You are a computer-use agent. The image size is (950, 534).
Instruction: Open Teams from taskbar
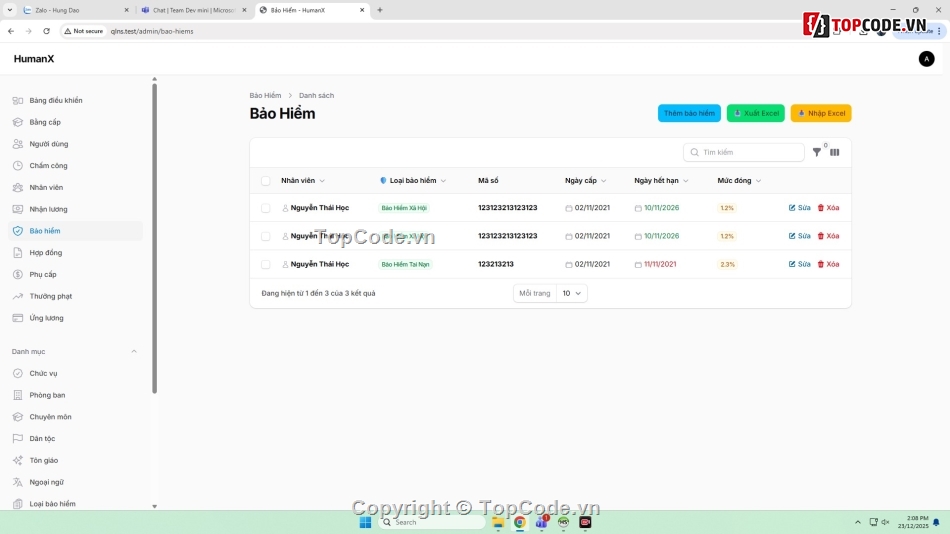click(541, 522)
